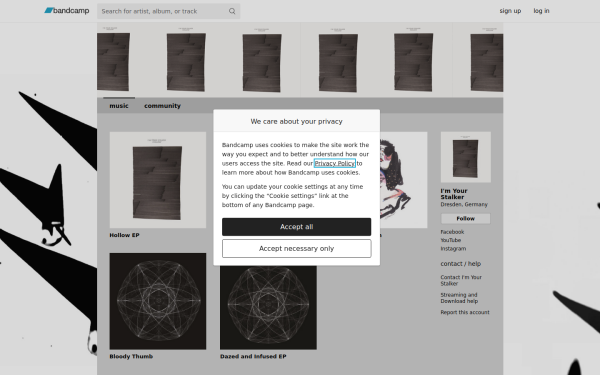Switch to the music tab
The width and height of the screenshot is (600, 375).
[x=119, y=106]
